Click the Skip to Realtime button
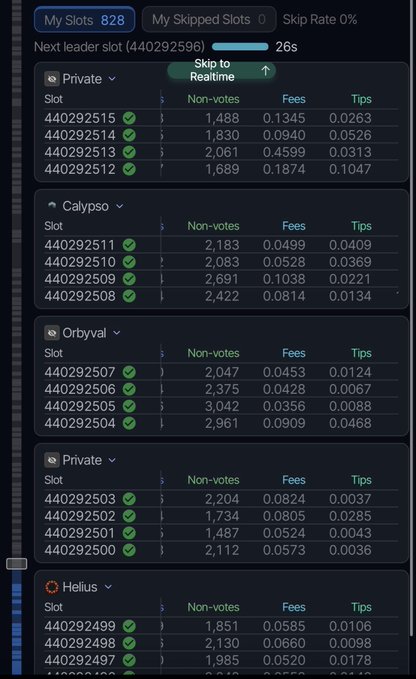Image resolution: width=416 pixels, height=679 pixels. 221,70
